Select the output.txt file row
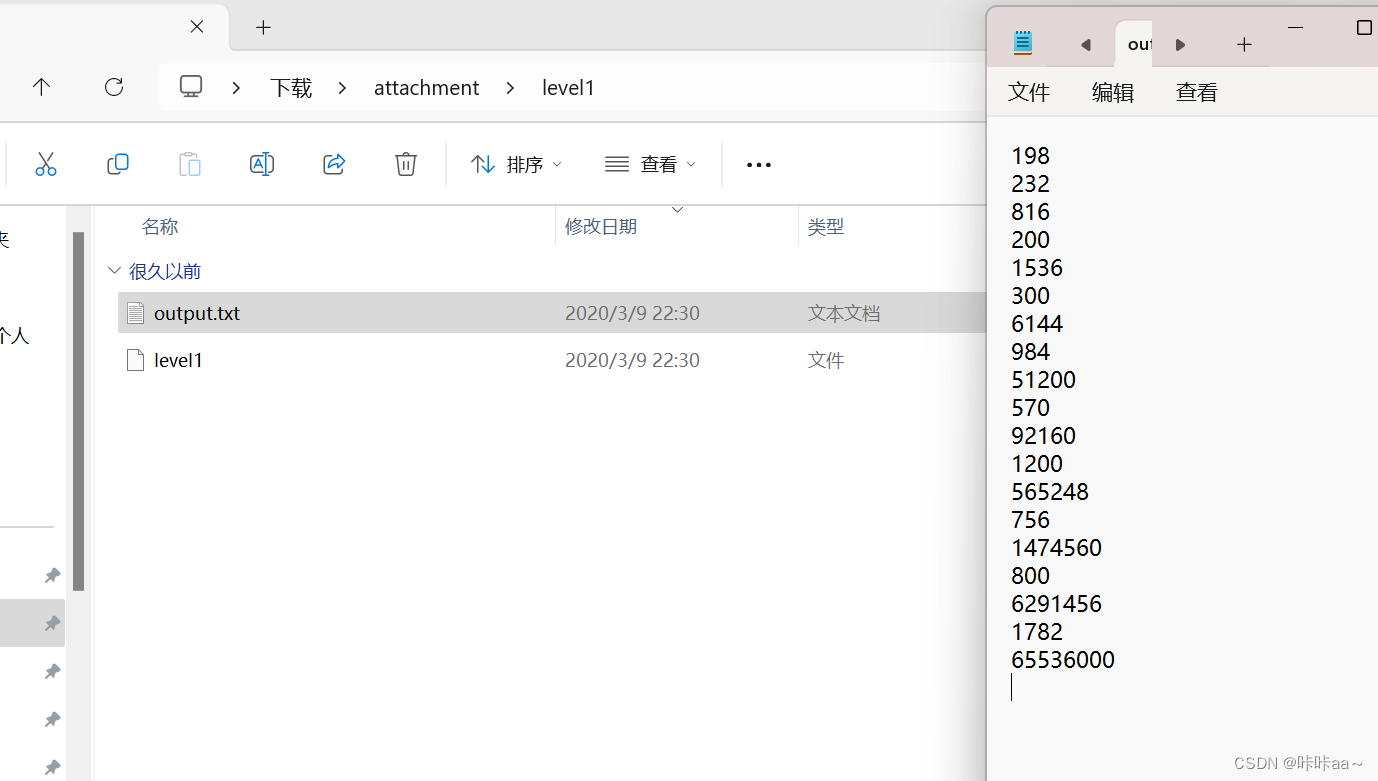The height and width of the screenshot is (781, 1378). (x=196, y=312)
